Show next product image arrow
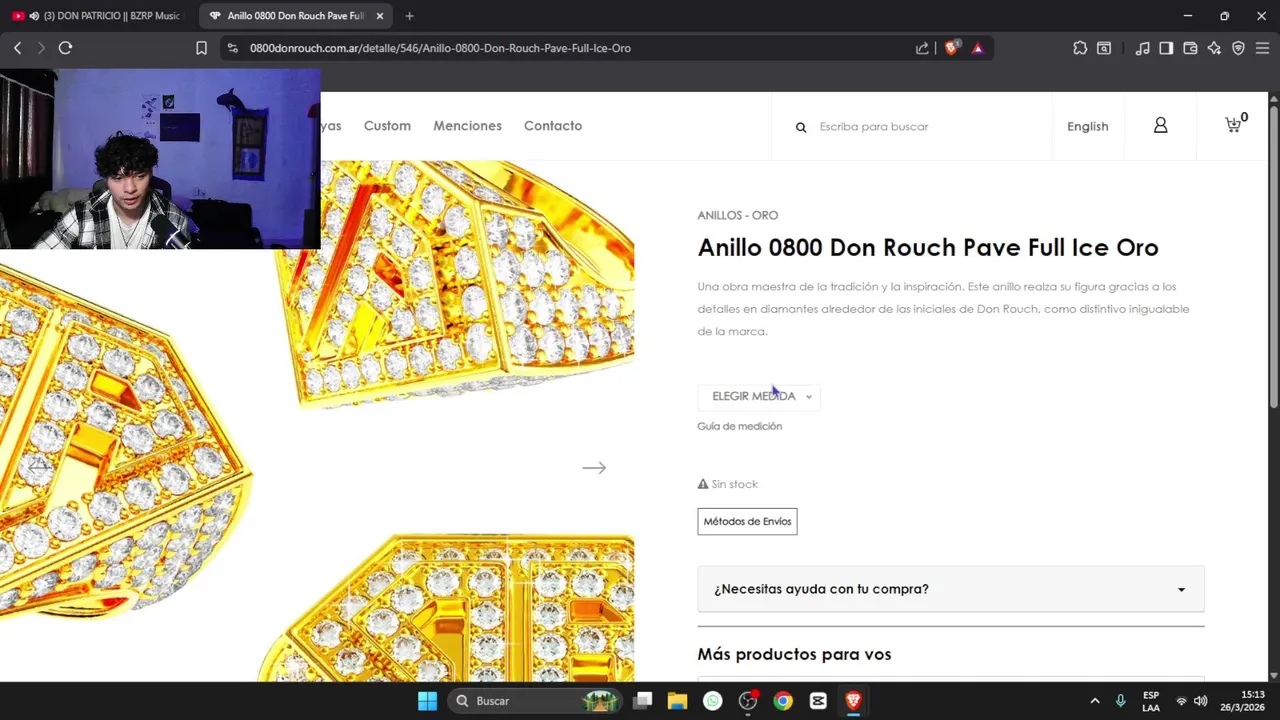 tap(594, 467)
